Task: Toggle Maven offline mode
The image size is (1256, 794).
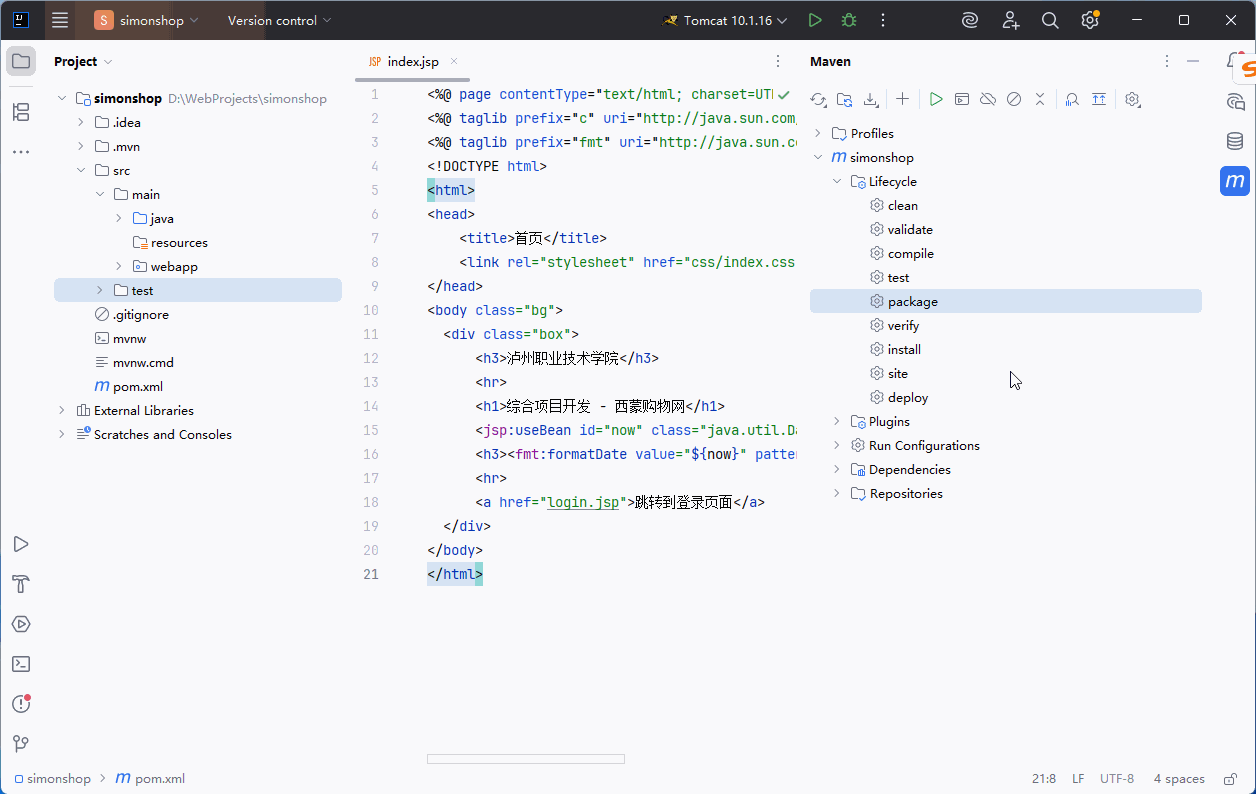Action: coord(988,99)
